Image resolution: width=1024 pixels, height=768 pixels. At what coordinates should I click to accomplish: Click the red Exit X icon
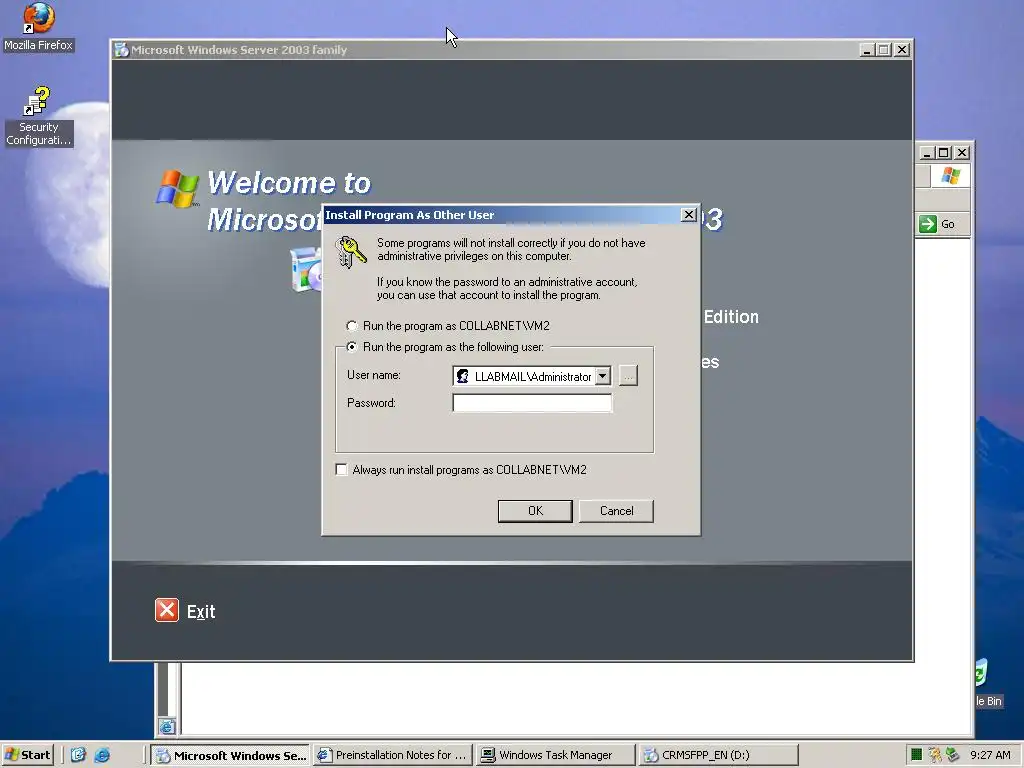(167, 610)
